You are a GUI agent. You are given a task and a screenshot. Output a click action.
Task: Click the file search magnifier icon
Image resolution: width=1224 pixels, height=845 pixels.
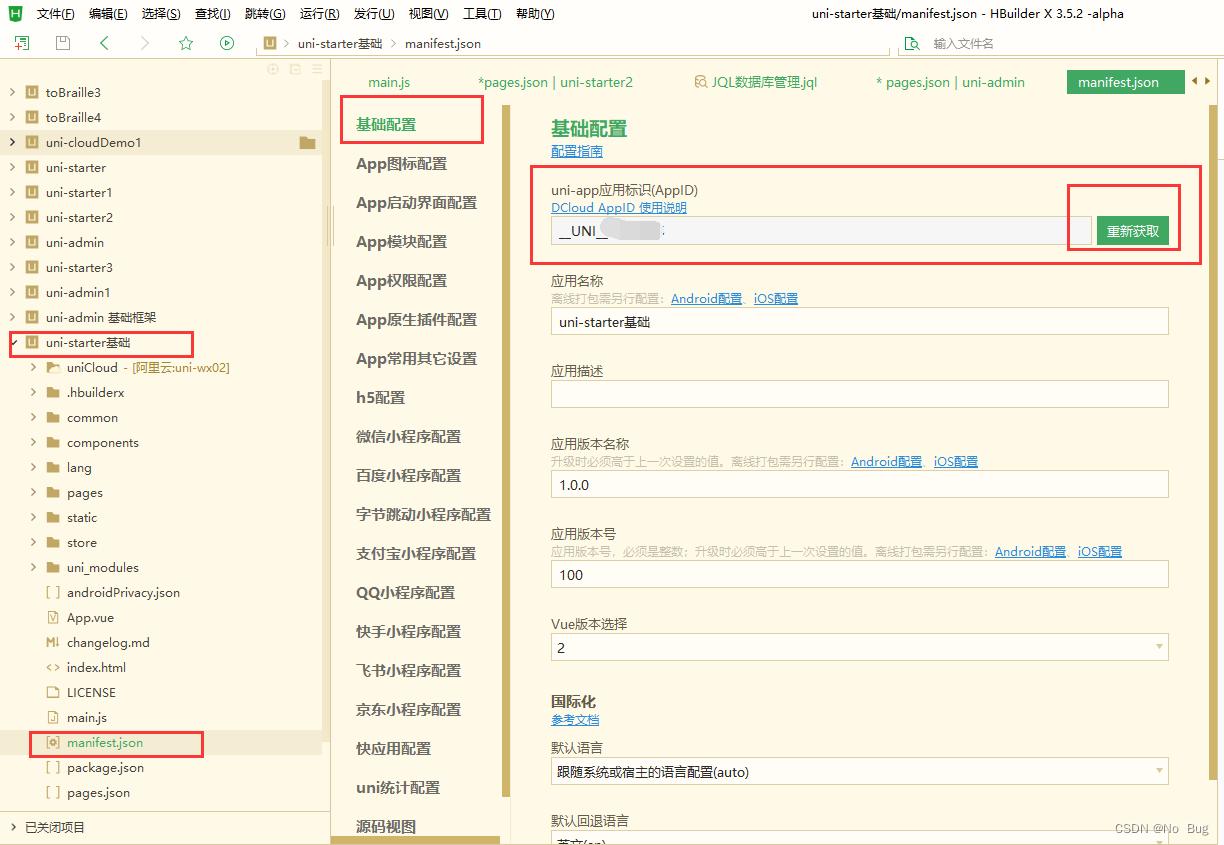click(x=911, y=44)
